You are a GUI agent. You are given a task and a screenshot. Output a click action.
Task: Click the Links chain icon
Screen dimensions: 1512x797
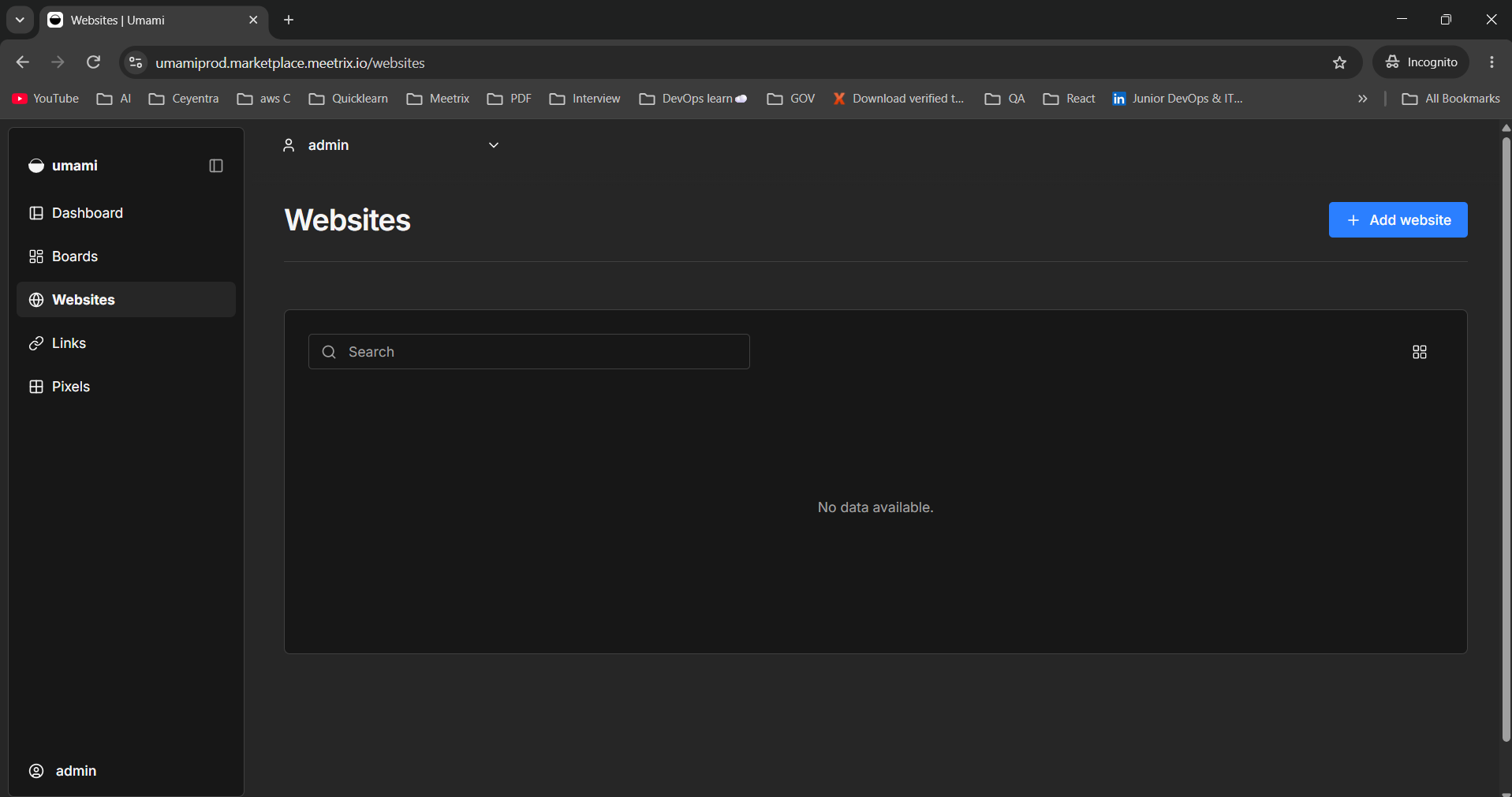(36, 343)
